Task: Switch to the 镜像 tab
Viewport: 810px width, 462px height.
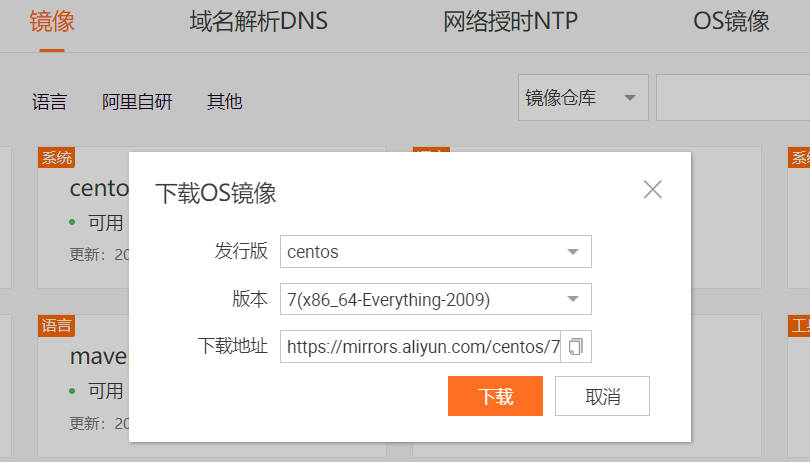Action: coord(52,22)
